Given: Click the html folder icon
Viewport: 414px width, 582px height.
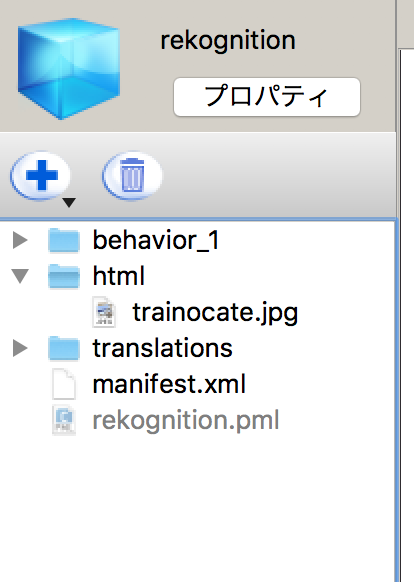Looking at the screenshot, I should pos(64,276).
